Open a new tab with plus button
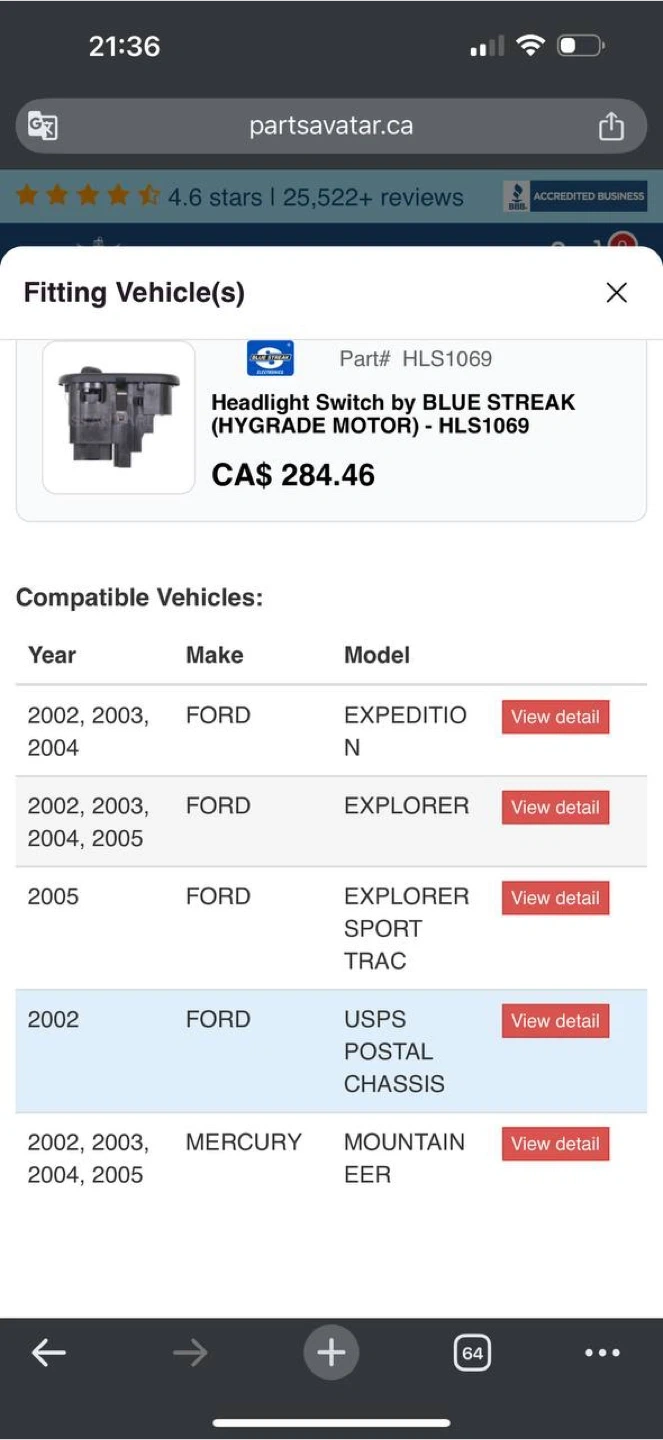Screen dimensions: 663x1440 (x=331, y=1353)
